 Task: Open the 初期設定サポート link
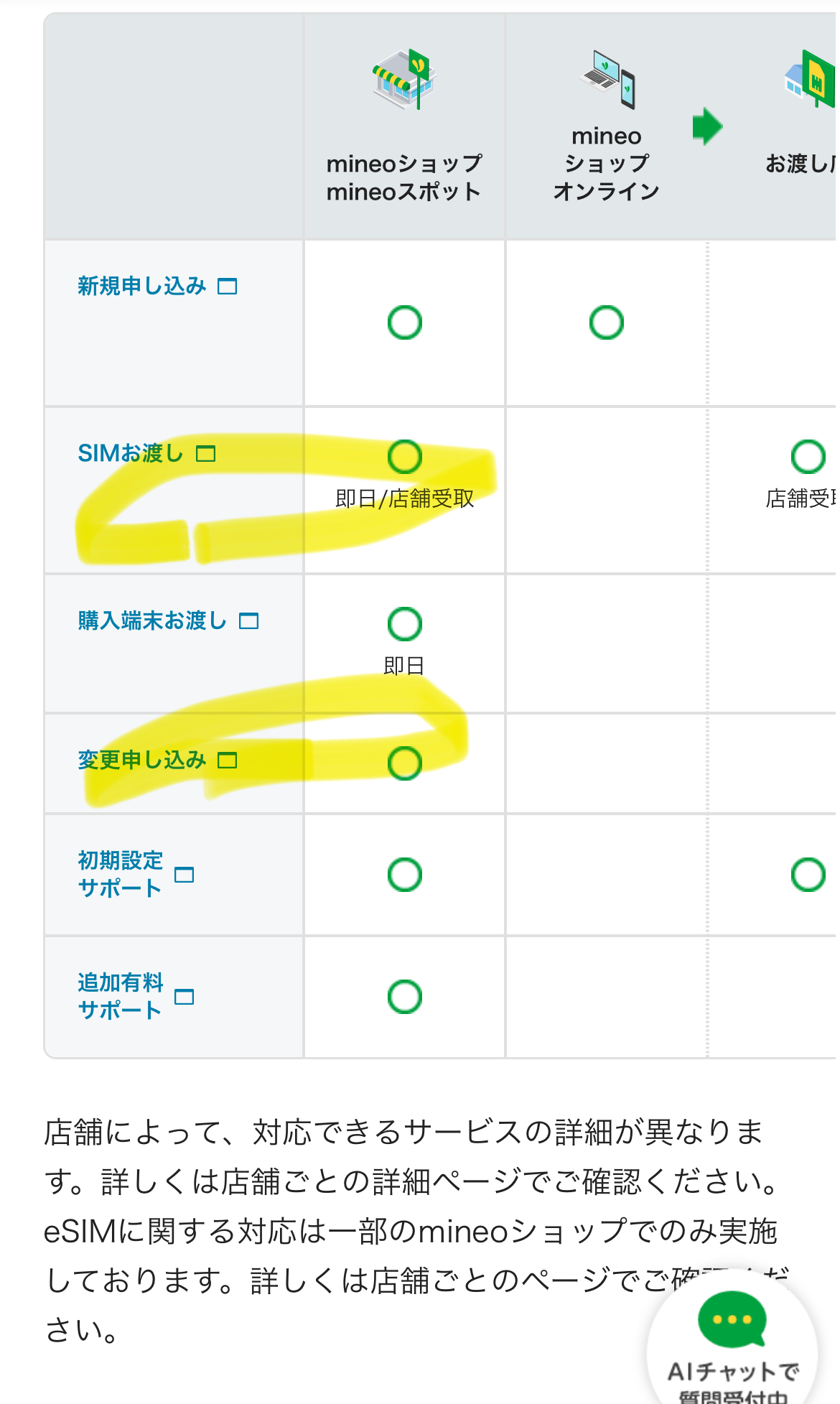click(x=121, y=875)
